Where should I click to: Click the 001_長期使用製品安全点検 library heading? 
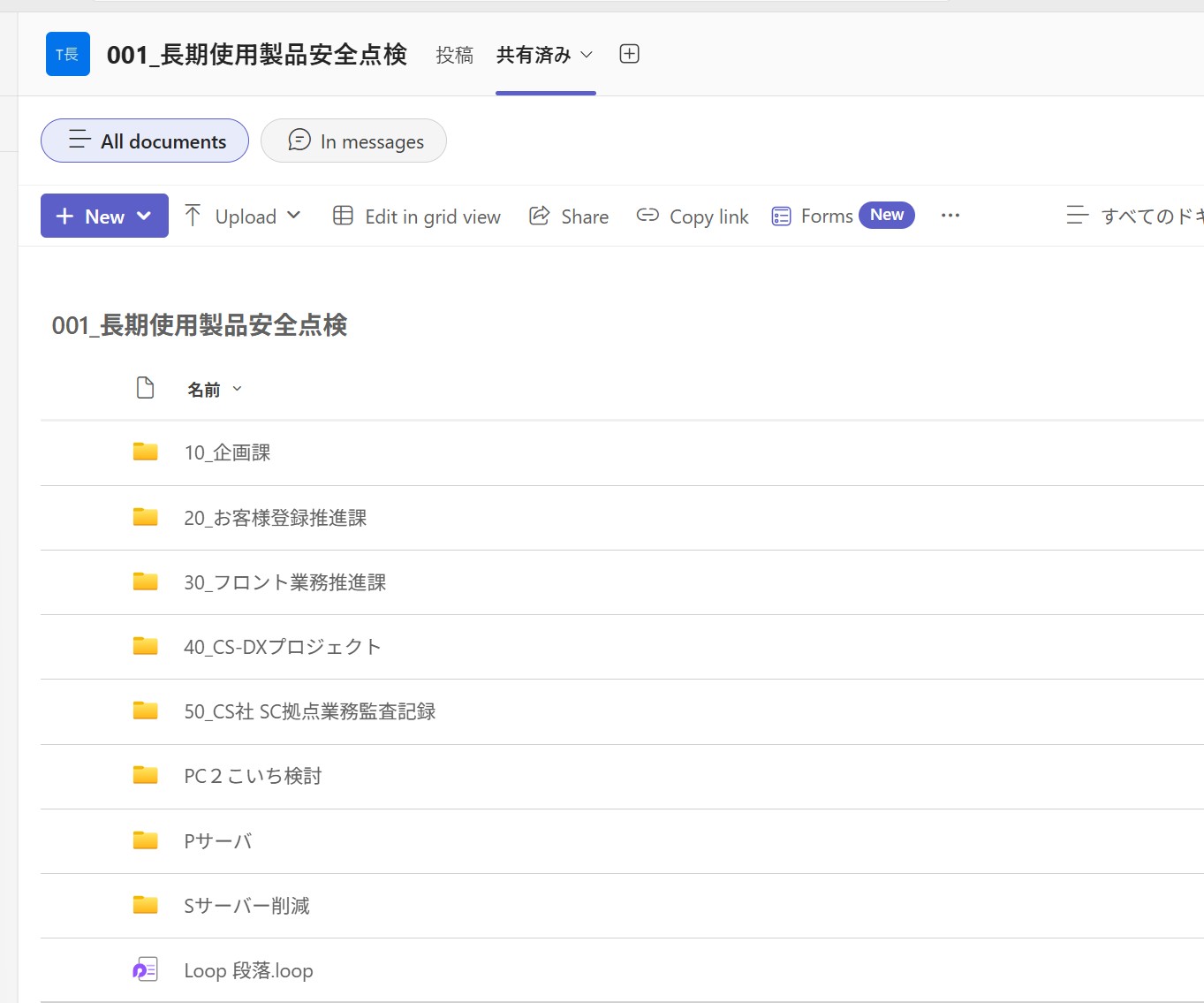point(200,325)
